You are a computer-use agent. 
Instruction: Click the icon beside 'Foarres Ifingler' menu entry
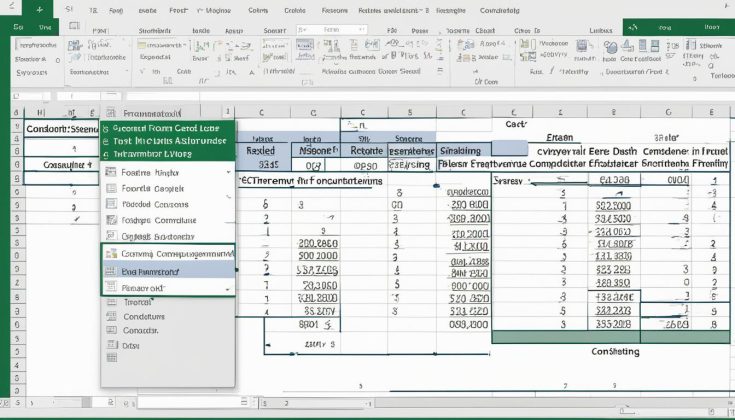click(x=111, y=172)
